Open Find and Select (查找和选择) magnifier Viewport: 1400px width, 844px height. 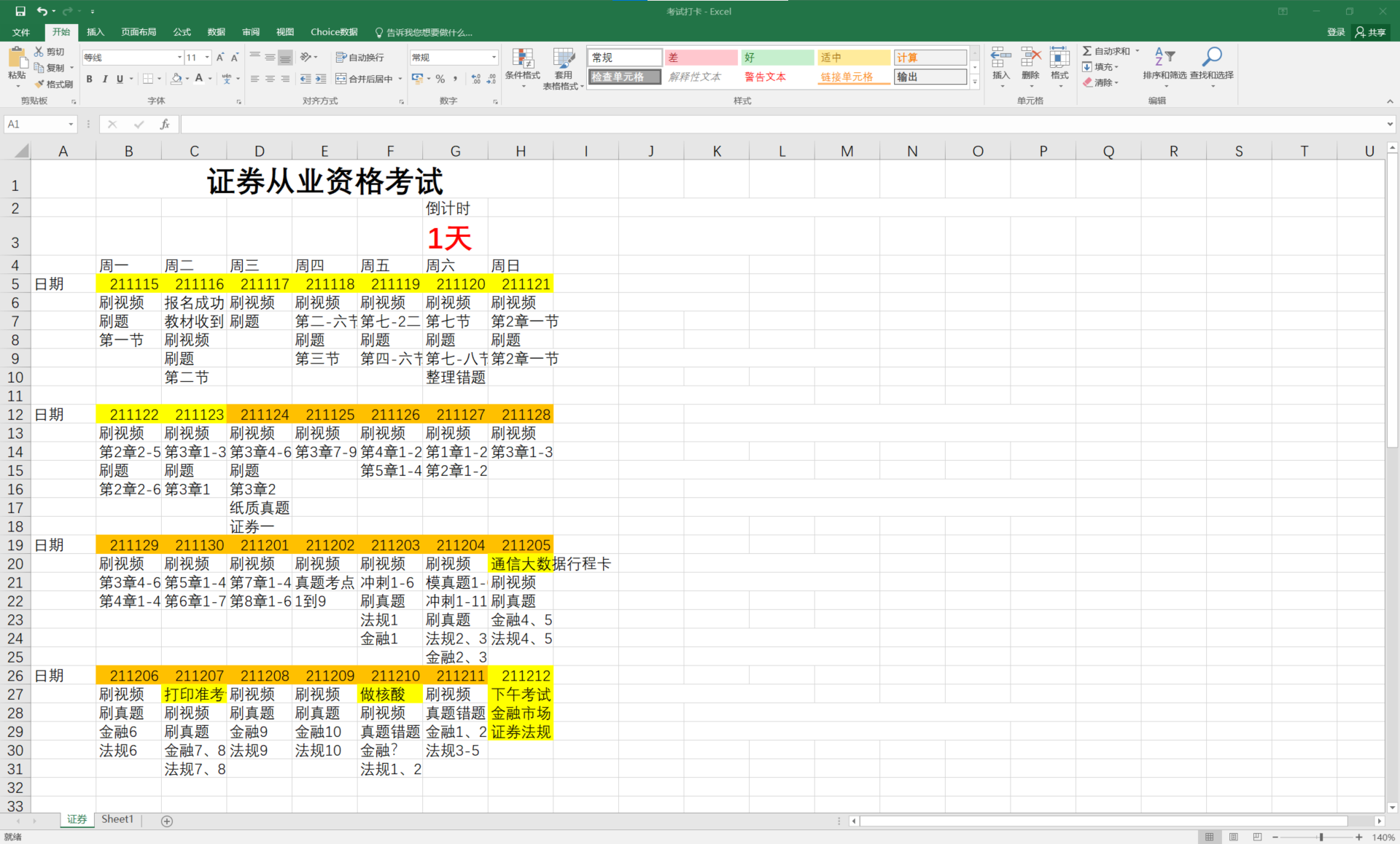pyautogui.click(x=1212, y=58)
